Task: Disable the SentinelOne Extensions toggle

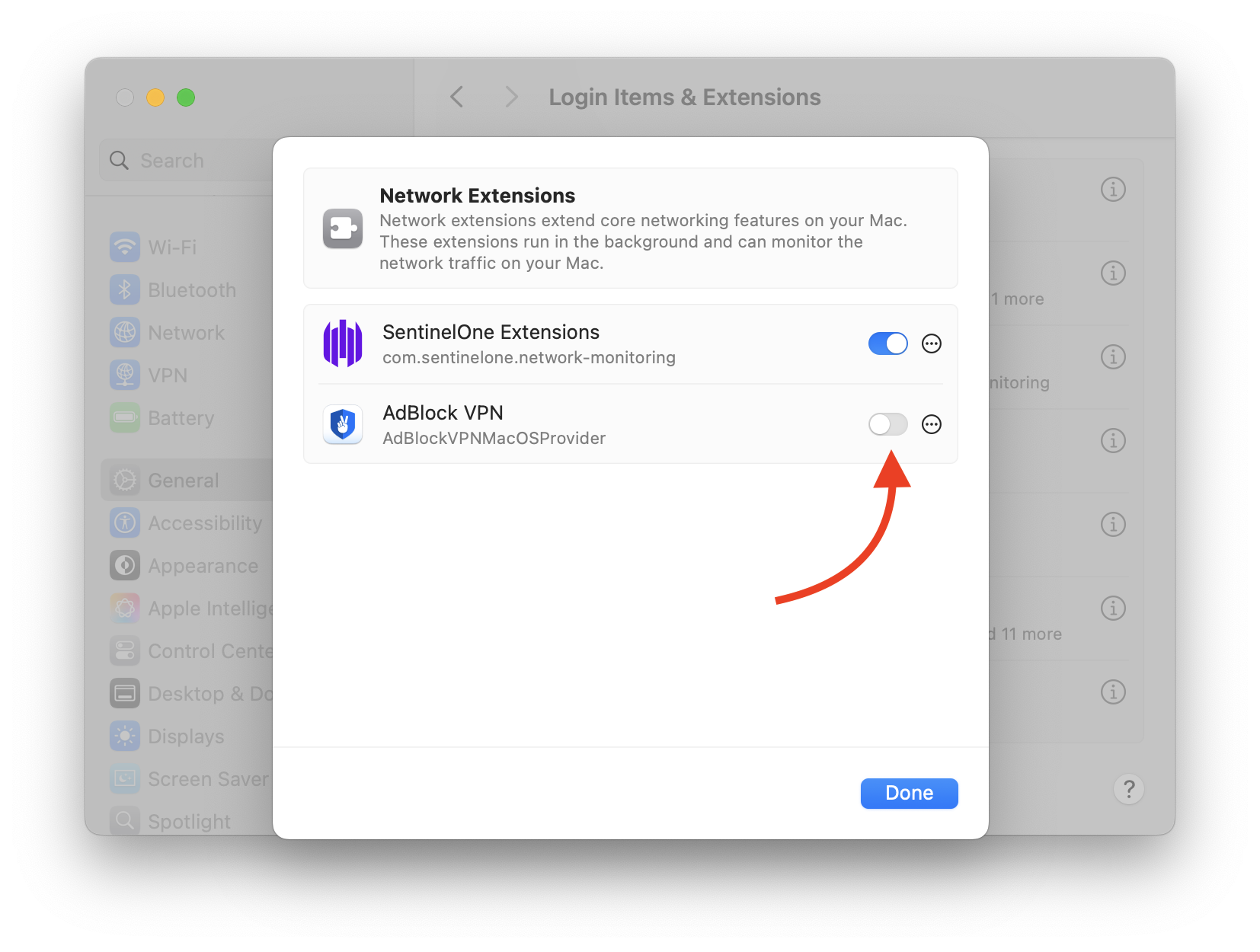Action: pyautogui.click(x=887, y=343)
